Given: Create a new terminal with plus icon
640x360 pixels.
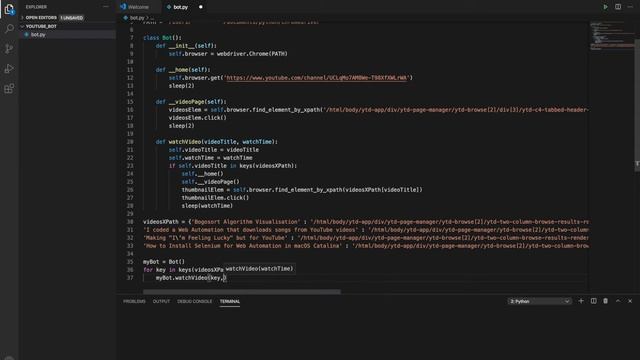Looking at the screenshot, I should [x=581, y=301].
